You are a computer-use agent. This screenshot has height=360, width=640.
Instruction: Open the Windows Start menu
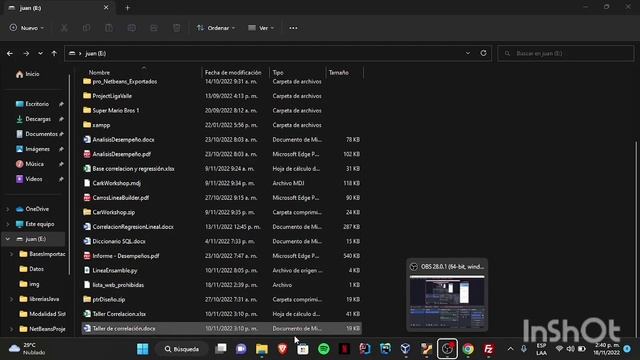pos(142,349)
